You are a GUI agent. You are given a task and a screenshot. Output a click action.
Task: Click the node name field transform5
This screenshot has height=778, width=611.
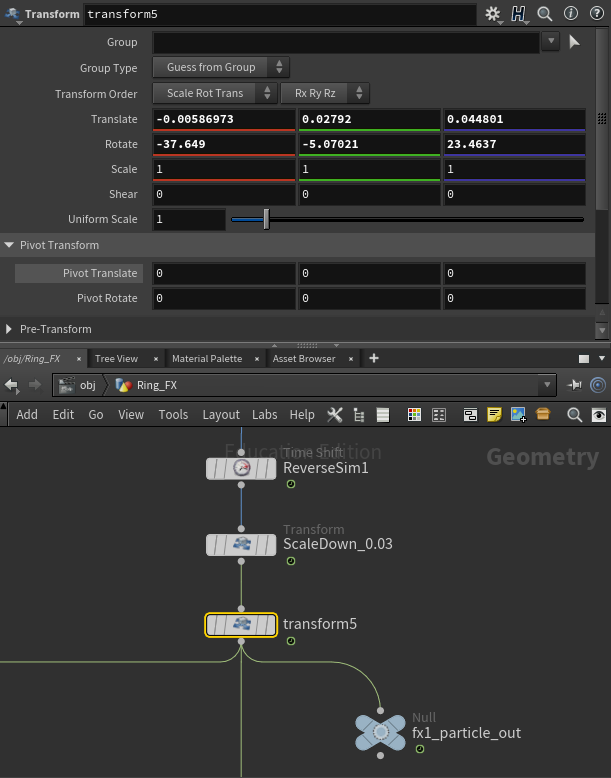(280, 14)
